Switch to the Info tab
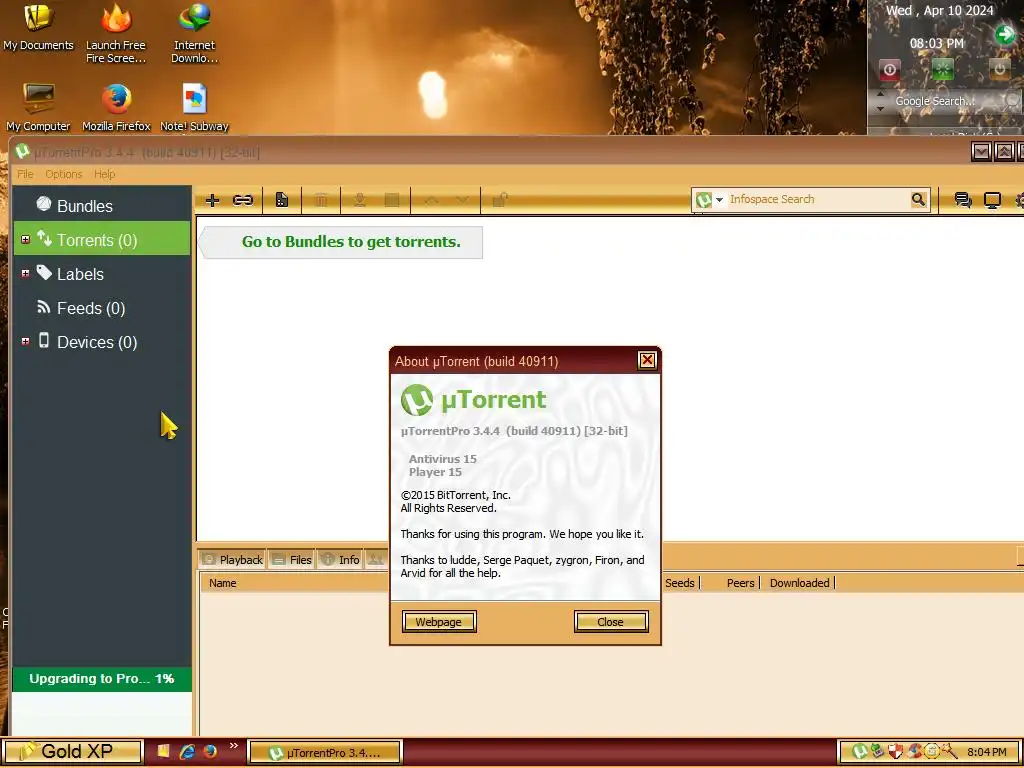Image resolution: width=1024 pixels, height=768 pixels. (340, 560)
